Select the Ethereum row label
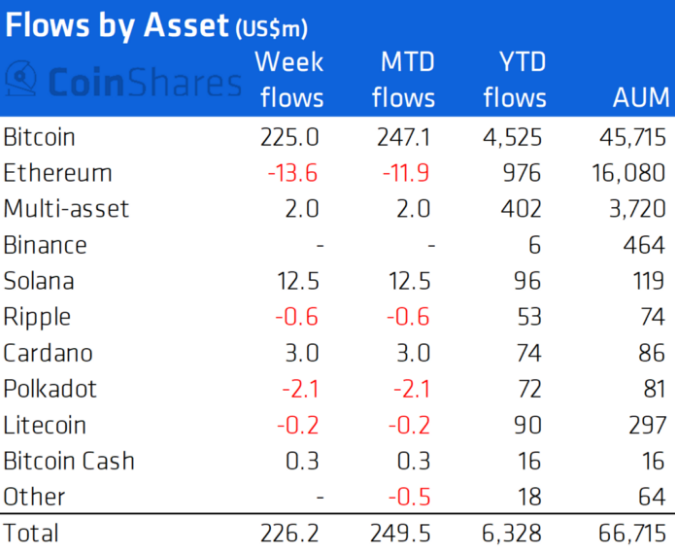The height and width of the screenshot is (551, 675). point(58,173)
